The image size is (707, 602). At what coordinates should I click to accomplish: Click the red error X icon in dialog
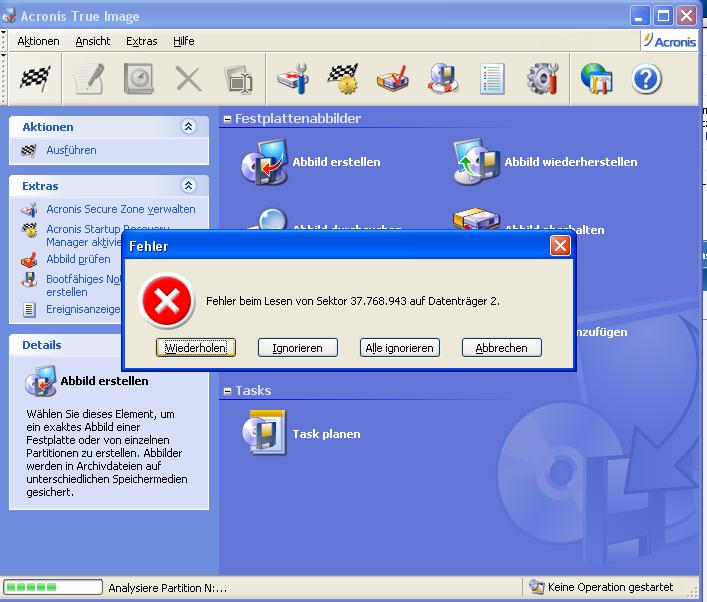(x=167, y=301)
